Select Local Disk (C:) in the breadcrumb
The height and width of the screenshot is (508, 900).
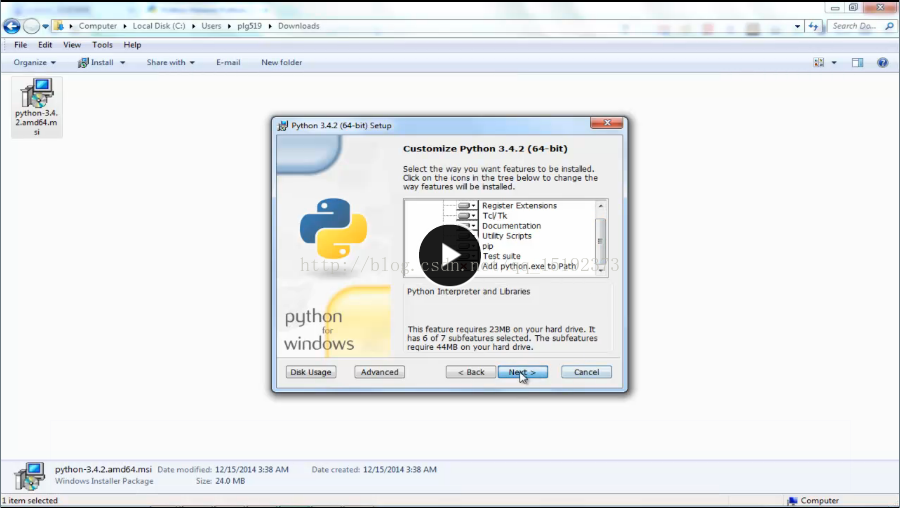click(159, 26)
